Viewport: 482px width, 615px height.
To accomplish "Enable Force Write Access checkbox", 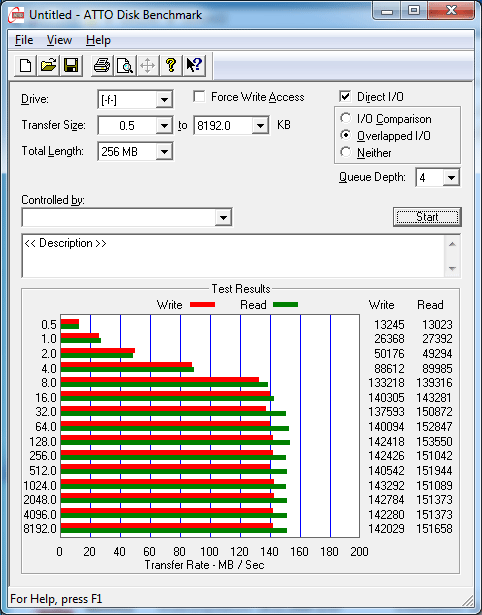I will 199,96.
